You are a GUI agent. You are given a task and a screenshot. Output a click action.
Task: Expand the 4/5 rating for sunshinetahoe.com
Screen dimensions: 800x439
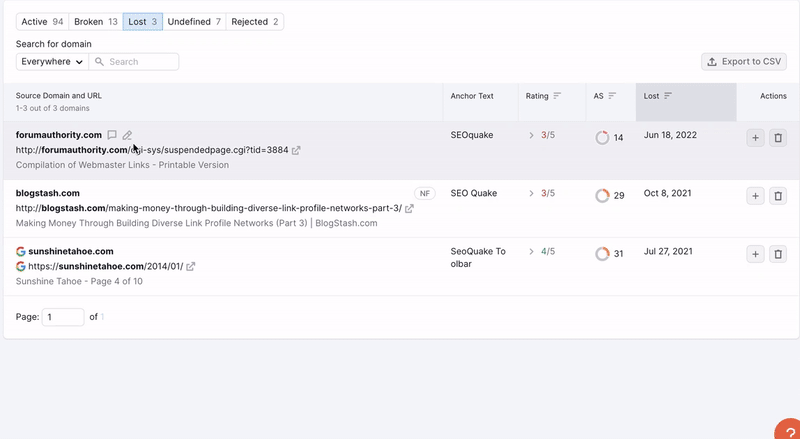pyautogui.click(x=531, y=252)
